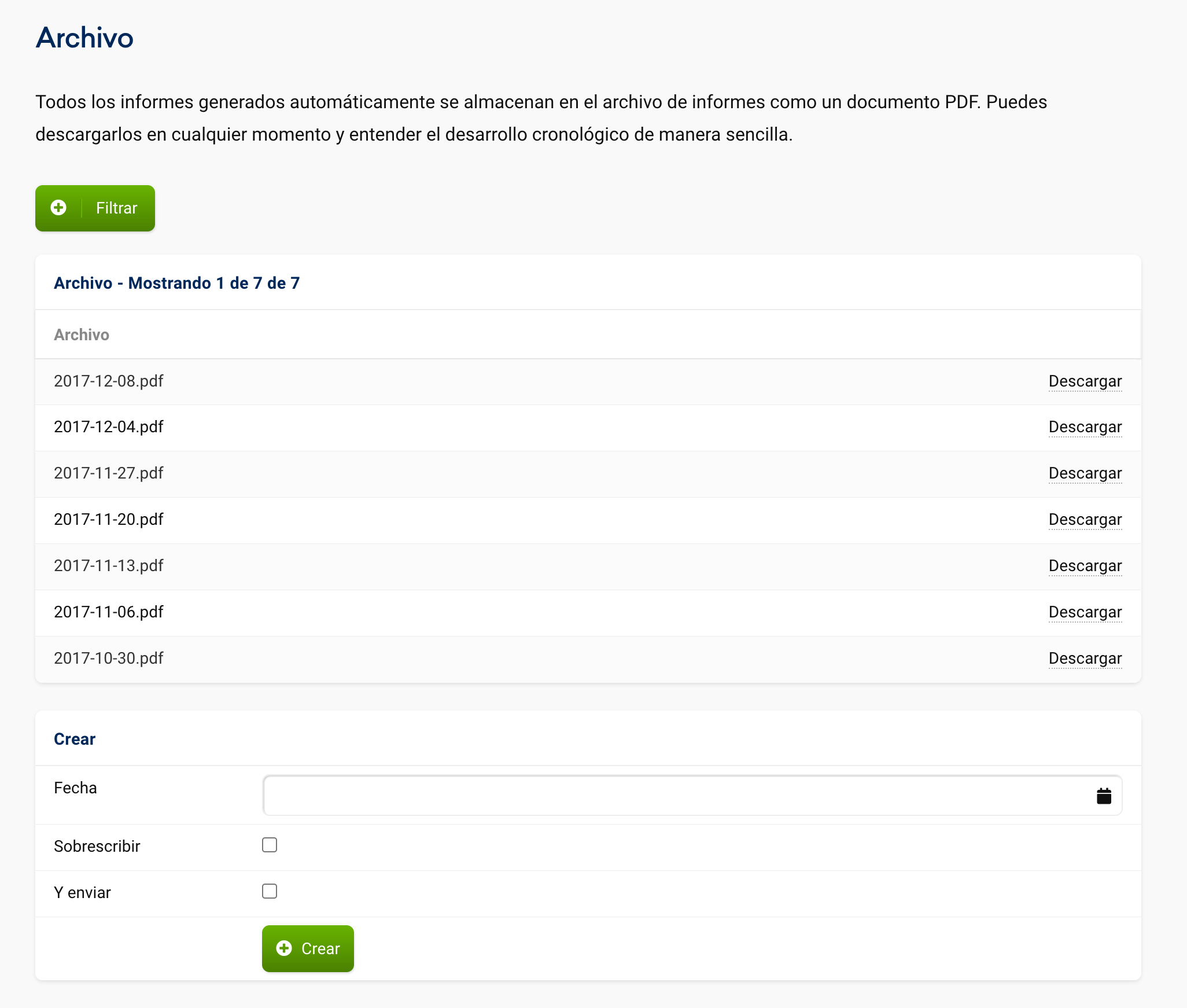Download the 2017-12-08.pdf report

pos(1085,381)
